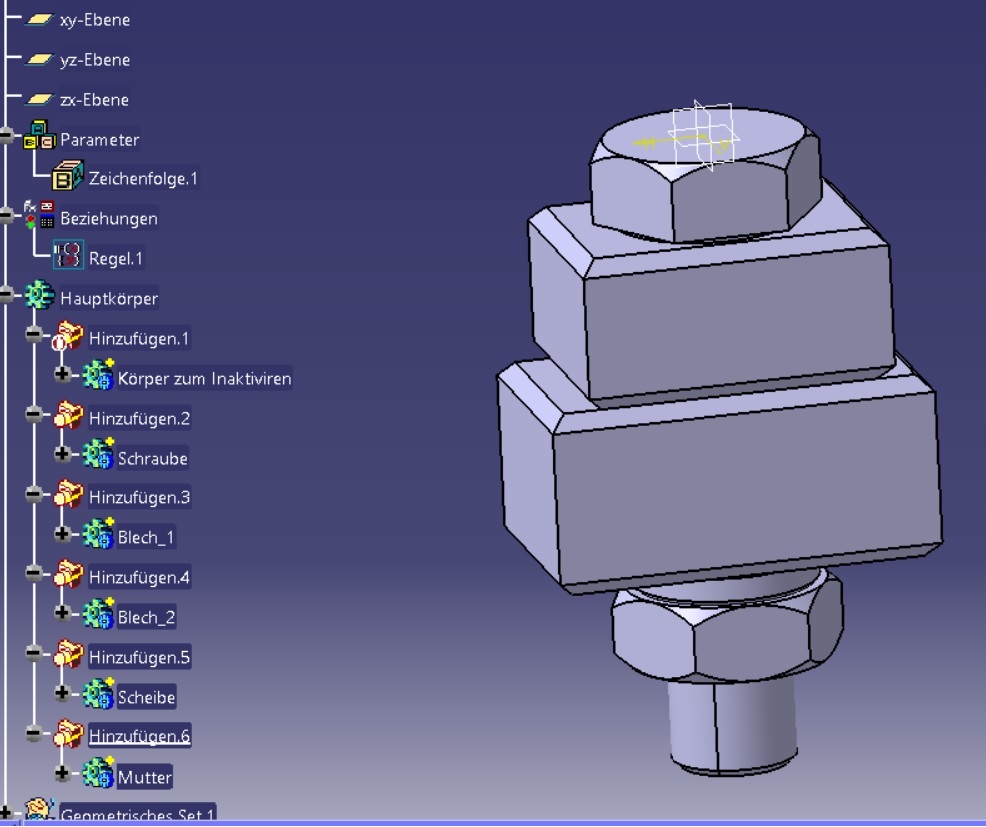Collapse the Hinzufügen.6 node

tap(34, 733)
